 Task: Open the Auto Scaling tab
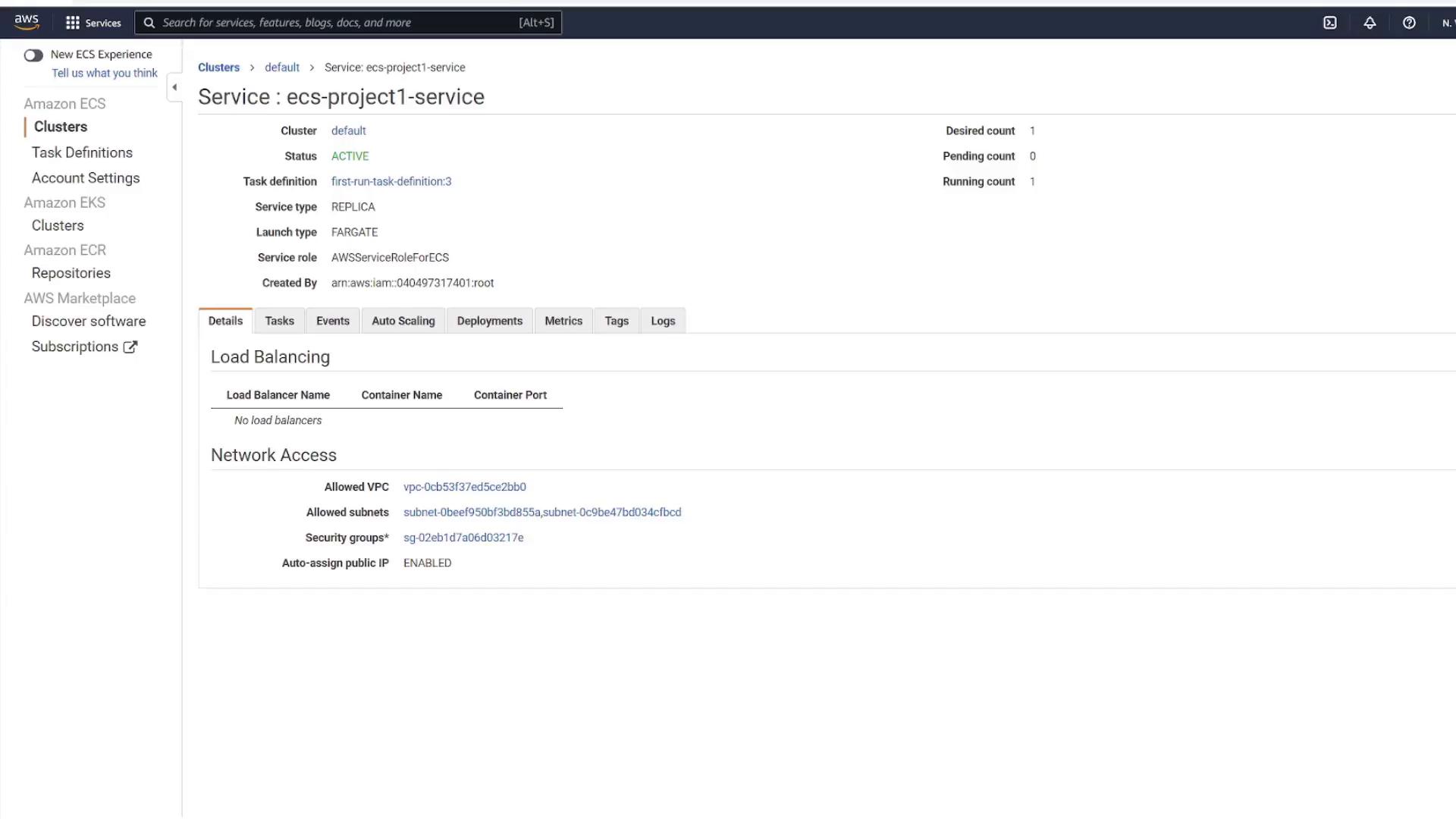[403, 321]
